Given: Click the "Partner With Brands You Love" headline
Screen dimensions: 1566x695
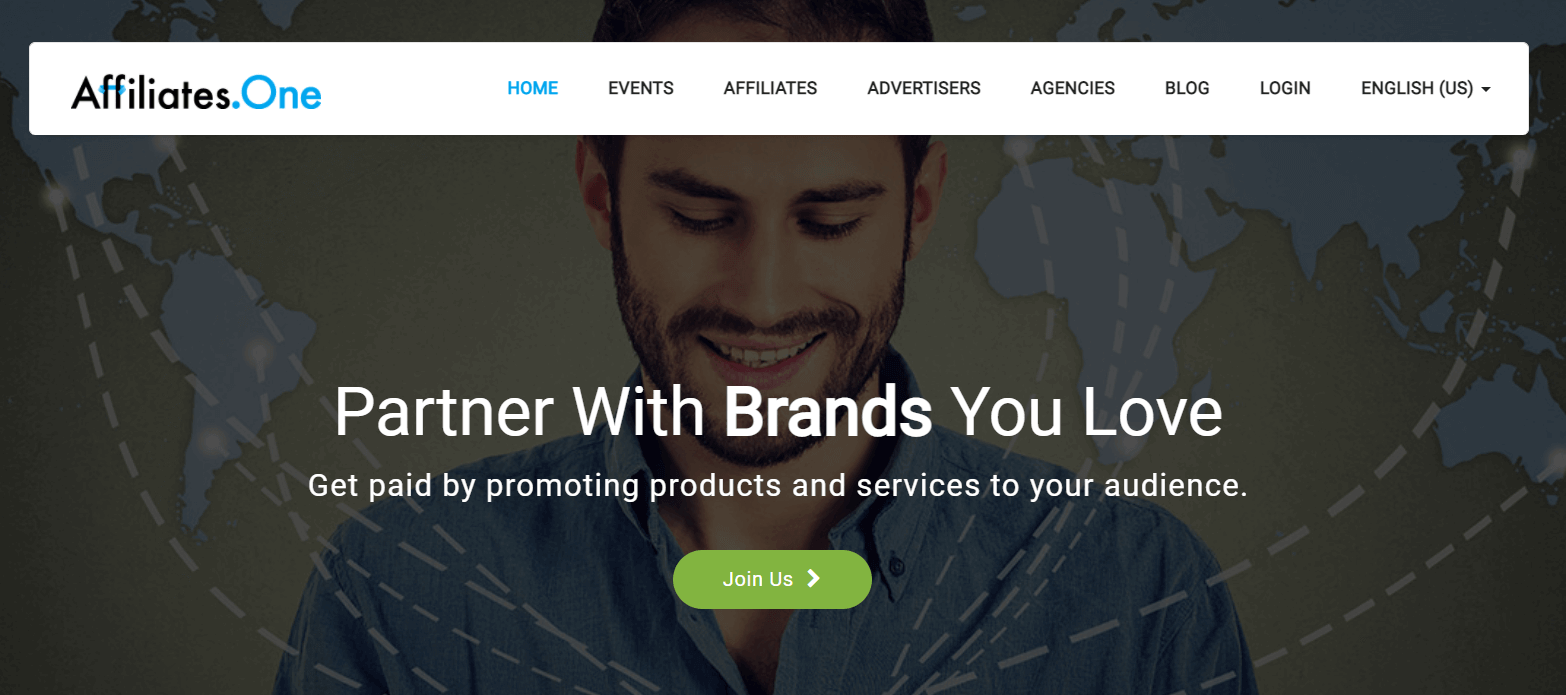Looking at the screenshot, I should tap(778, 412).
